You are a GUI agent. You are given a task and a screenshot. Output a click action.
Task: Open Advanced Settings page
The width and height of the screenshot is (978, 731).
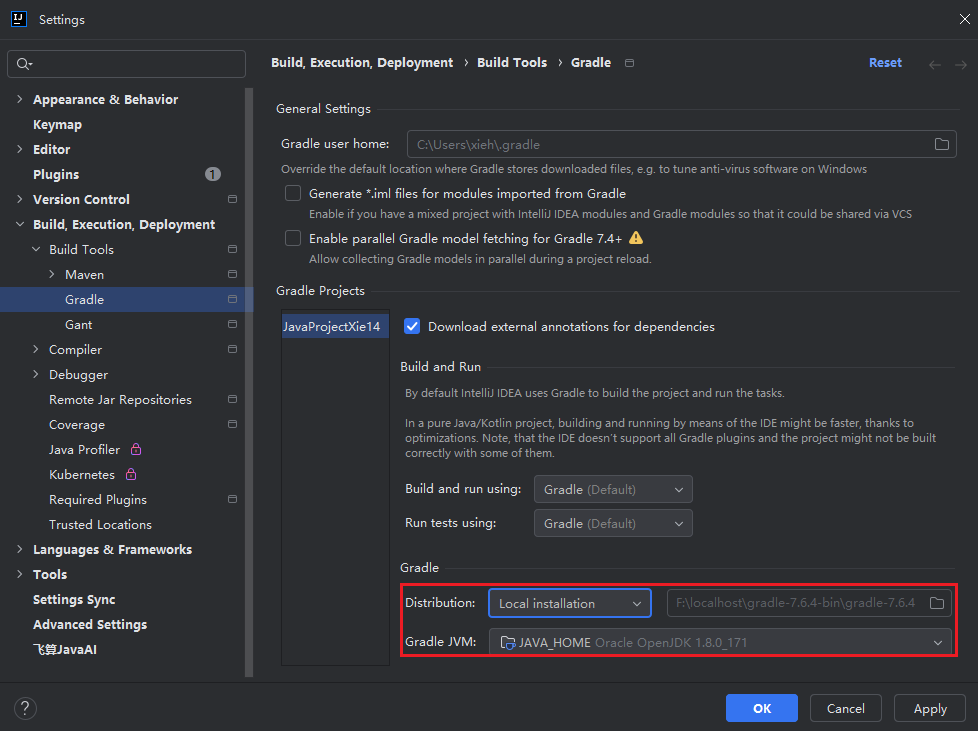(90, 624)
